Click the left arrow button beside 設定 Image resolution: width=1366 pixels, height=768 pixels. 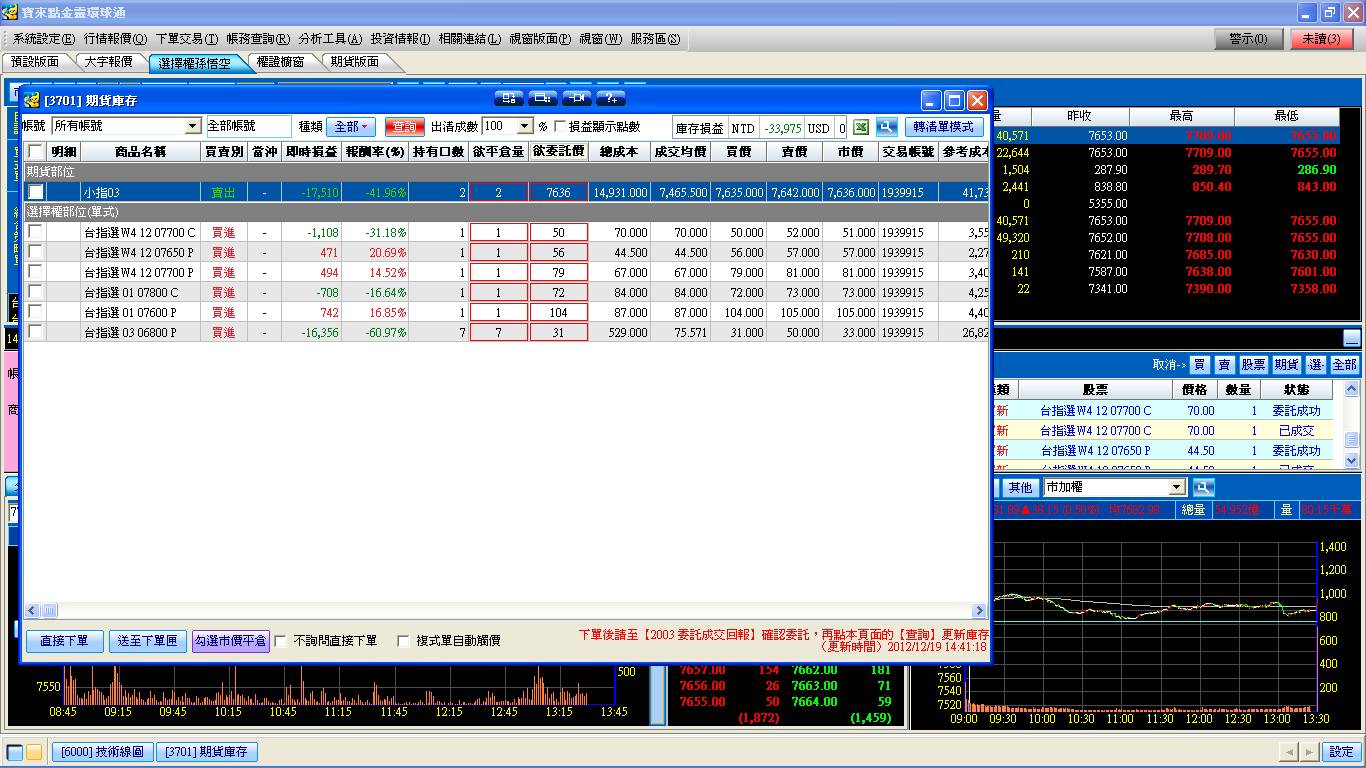click(x=1291, y=752)
